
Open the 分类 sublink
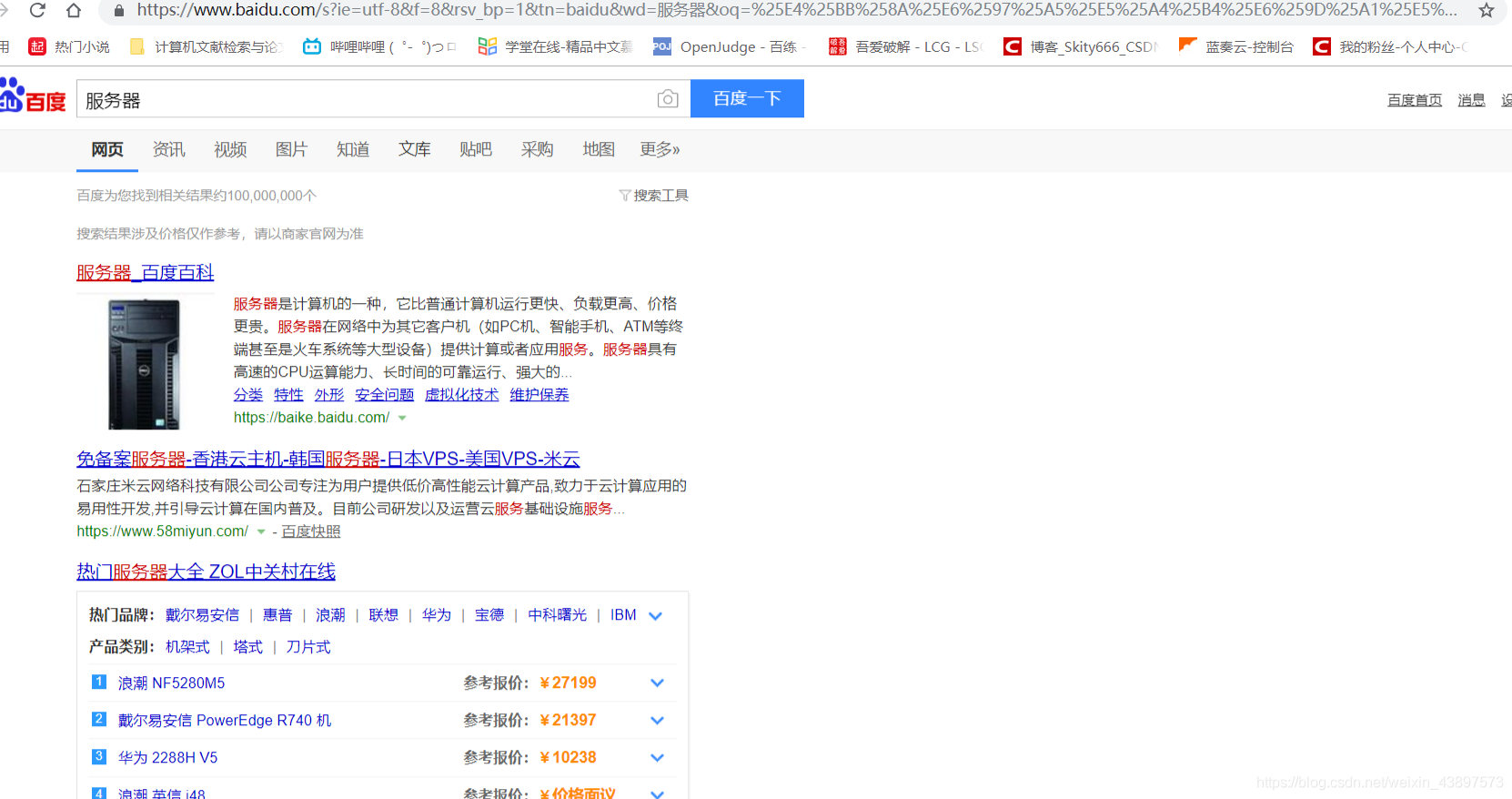tap(248, 395)
